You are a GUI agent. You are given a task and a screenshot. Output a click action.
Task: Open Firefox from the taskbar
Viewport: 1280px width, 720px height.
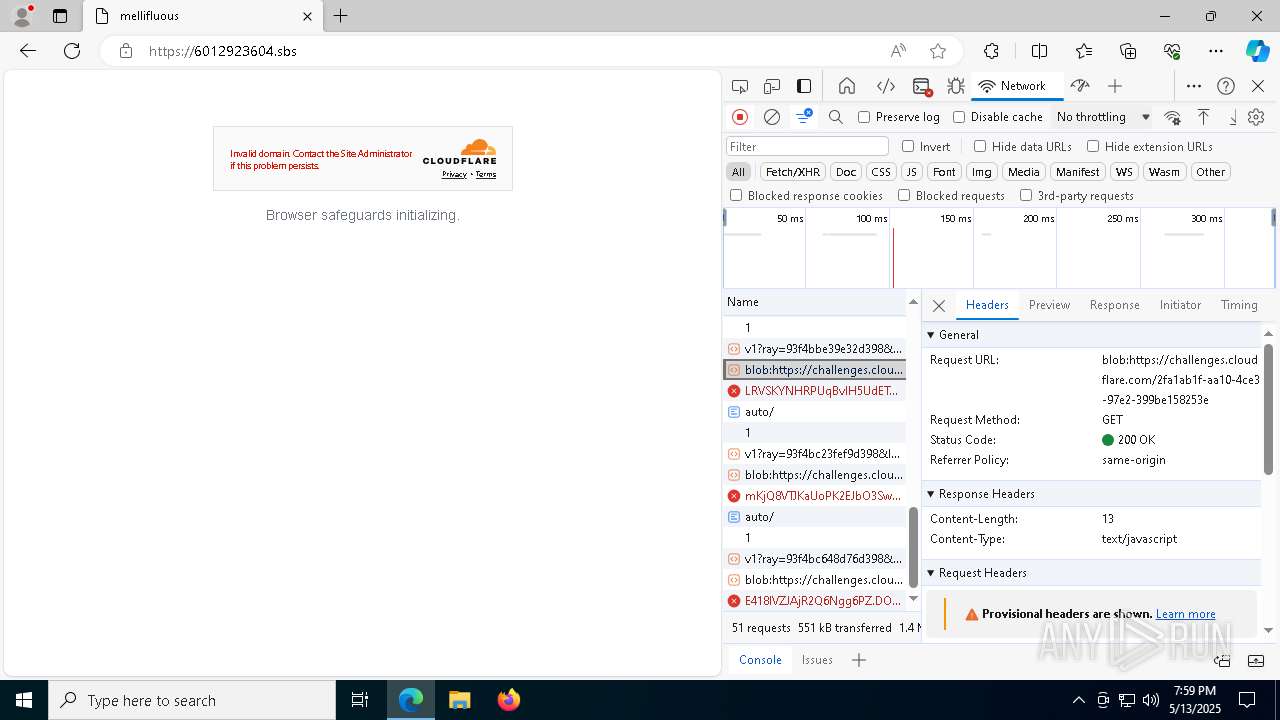(x=508, y=700)
